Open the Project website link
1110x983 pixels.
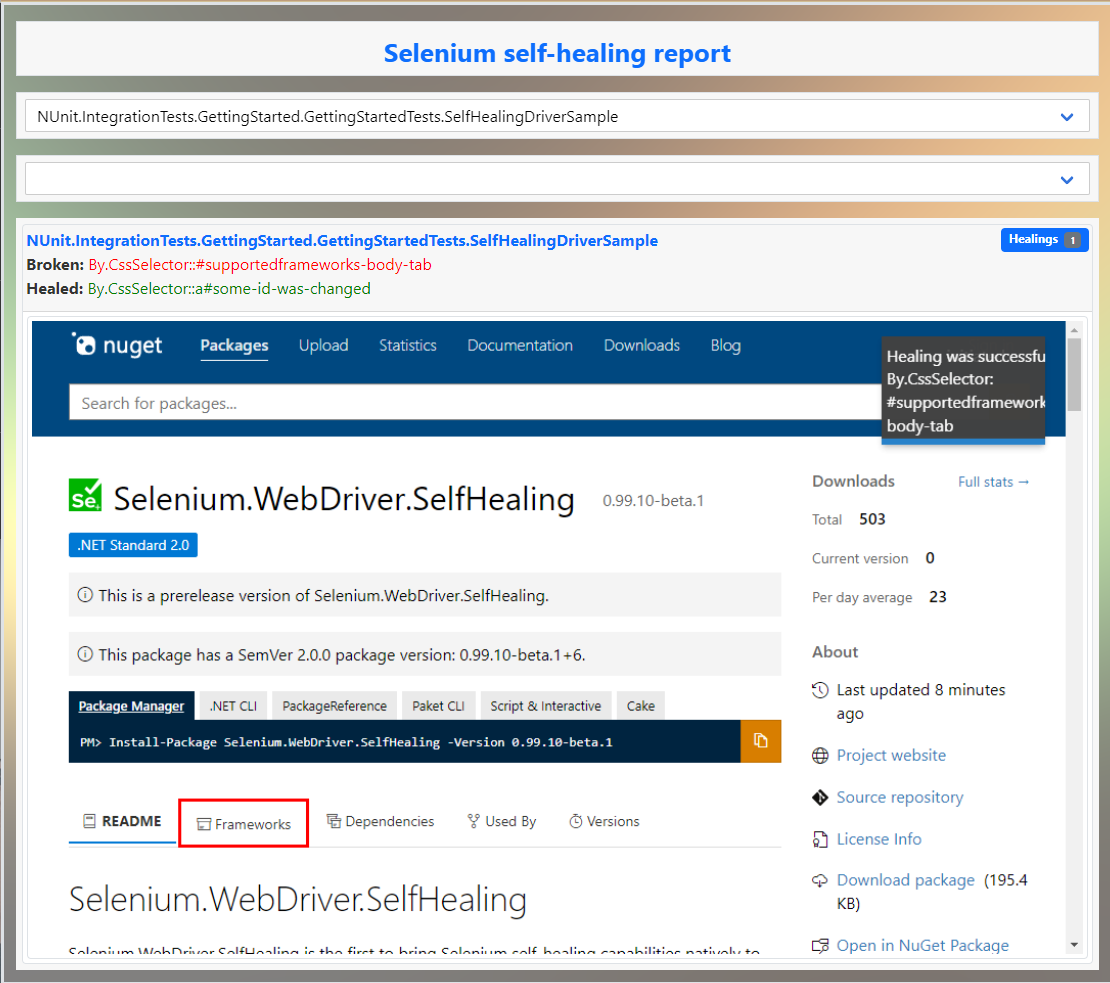pos(891,755)
